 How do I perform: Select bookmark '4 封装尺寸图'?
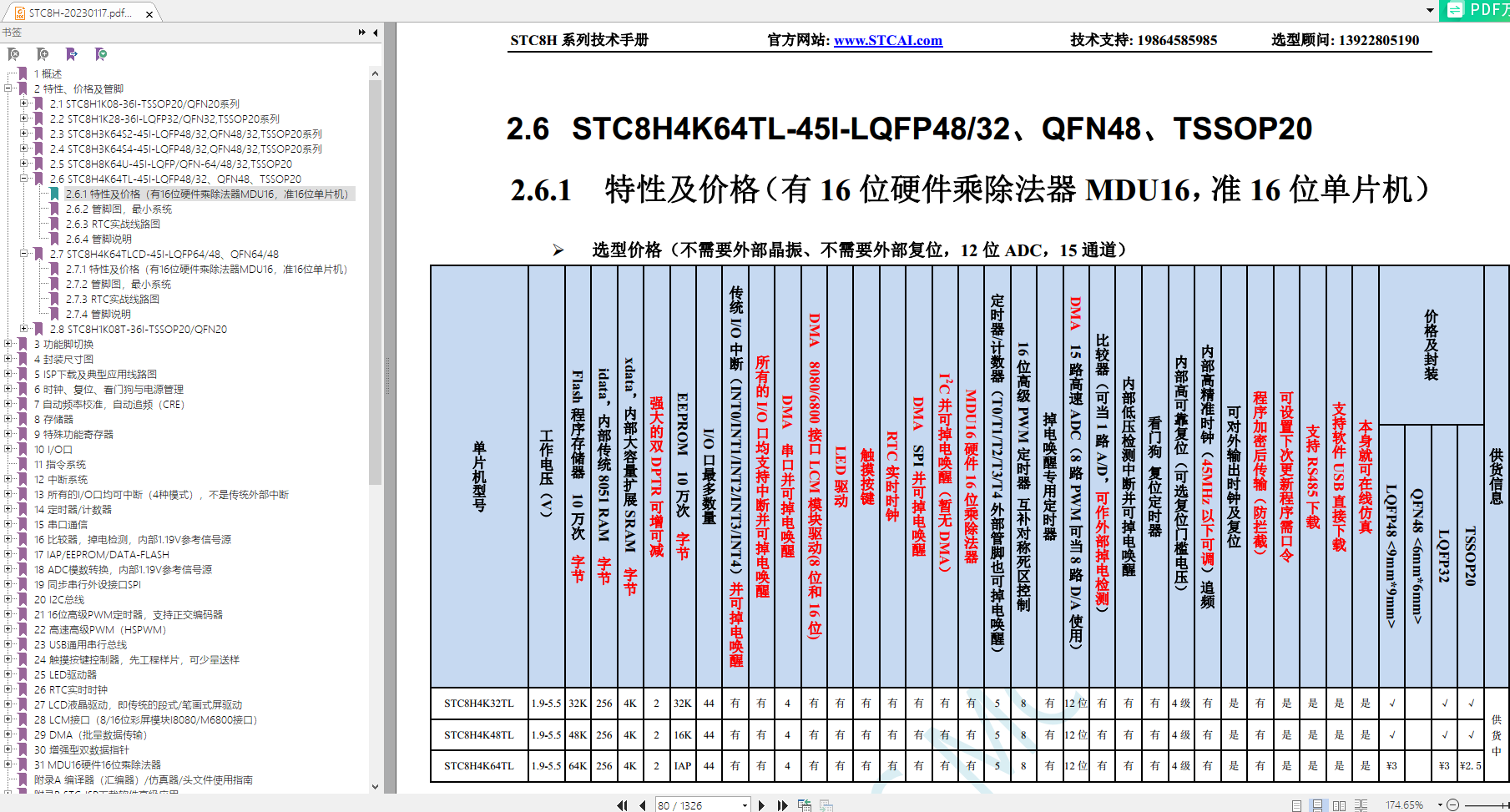tap(63, 359)
